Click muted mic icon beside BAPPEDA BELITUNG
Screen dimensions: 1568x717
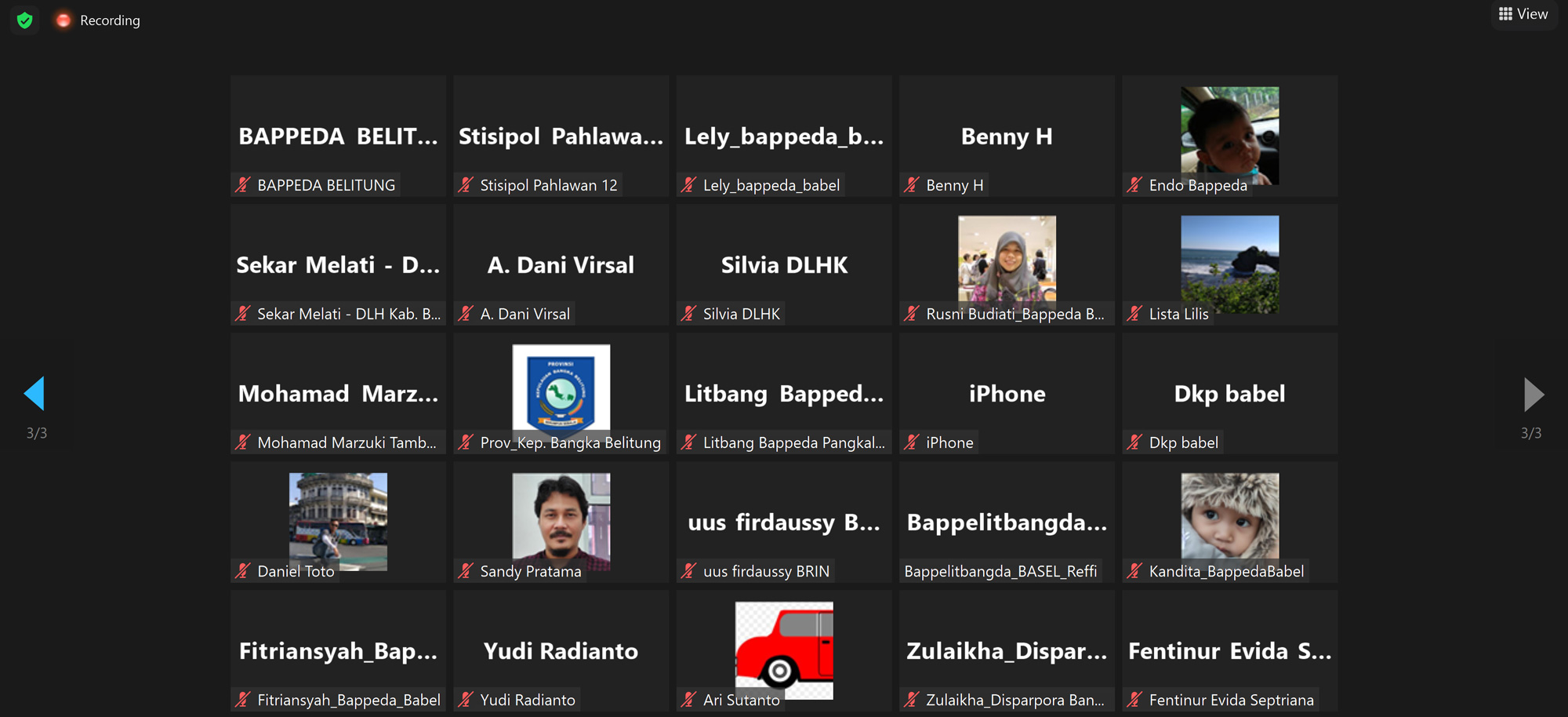[243, 185]
